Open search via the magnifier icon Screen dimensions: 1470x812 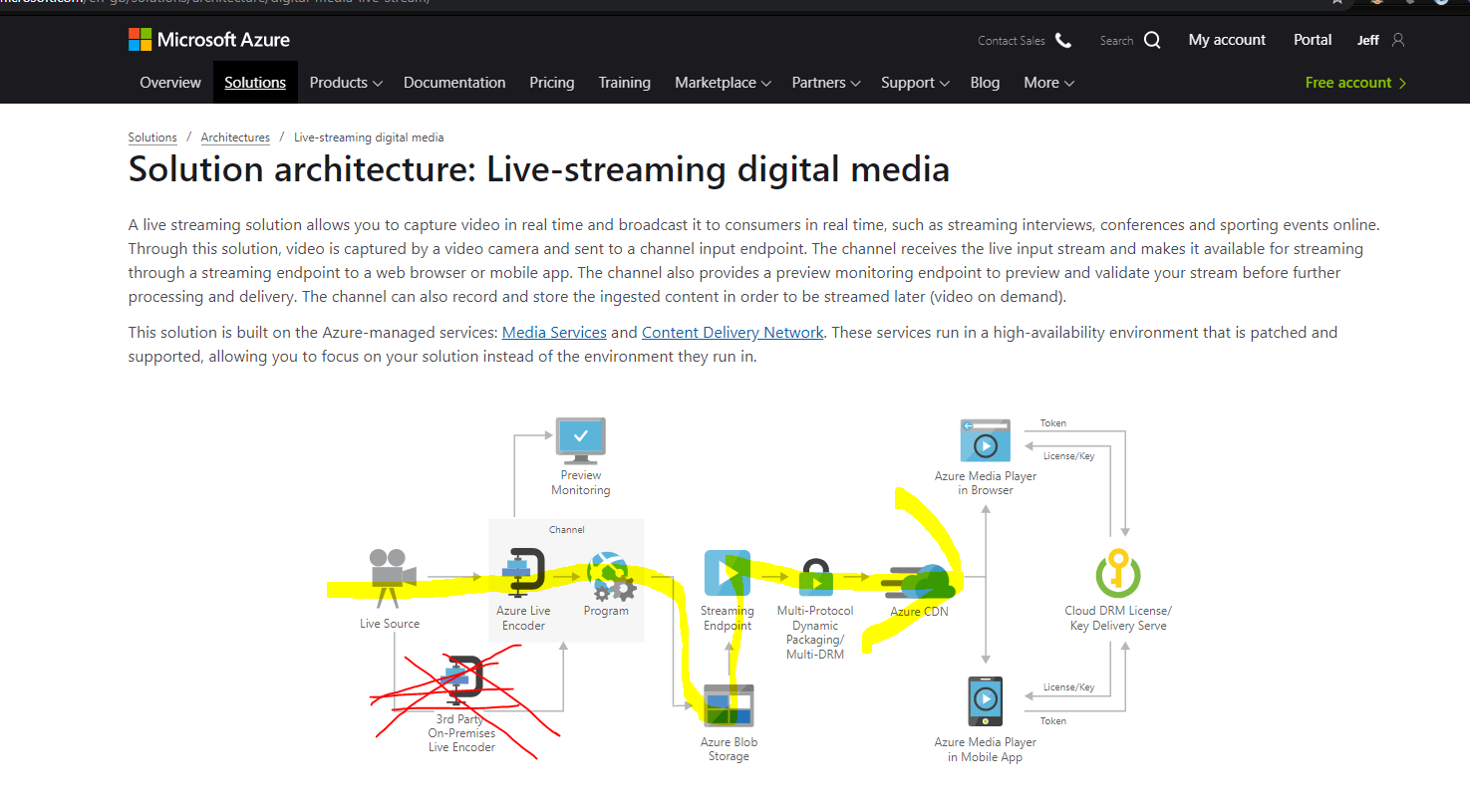pyautogui.click(x=1152, y=40)
